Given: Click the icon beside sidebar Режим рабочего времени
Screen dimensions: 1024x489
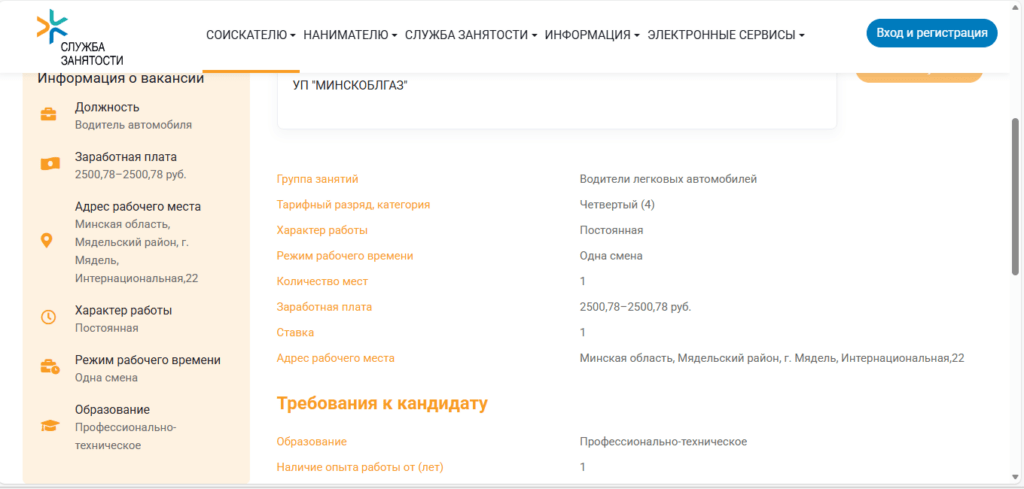Looking at the screenshot, I should [x=48, y=367].
